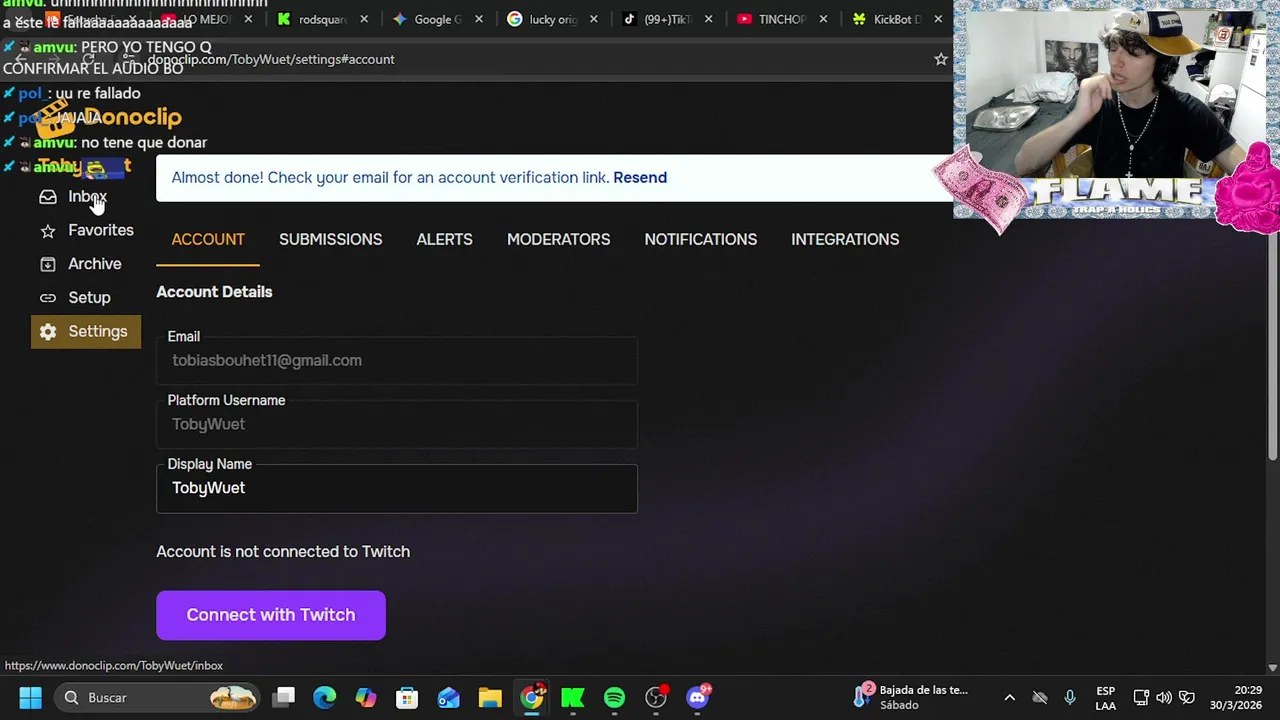Open the Integrations tab
The width and height of the screenshot is (1280, 720).
(x=845, y=240)
